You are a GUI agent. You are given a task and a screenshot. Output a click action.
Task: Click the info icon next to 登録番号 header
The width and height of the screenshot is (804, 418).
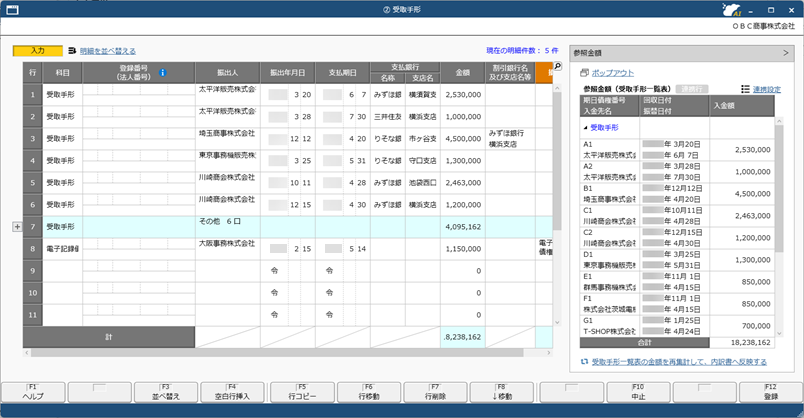(163, 72)
